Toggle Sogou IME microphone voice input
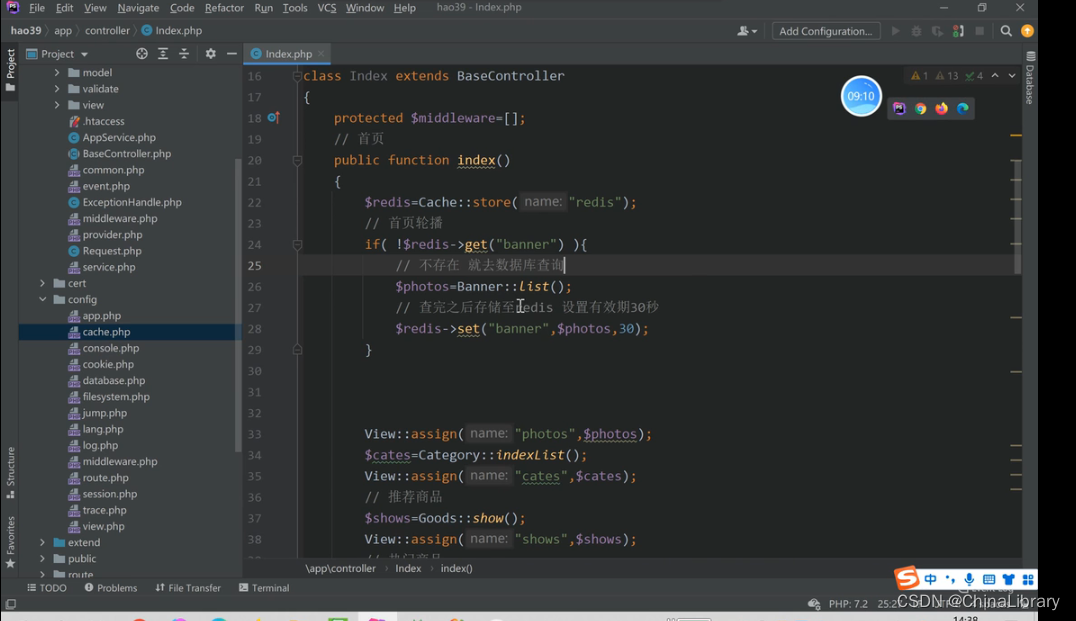Viewport: 1076px width, 621px height. click(x=969, y=579)
